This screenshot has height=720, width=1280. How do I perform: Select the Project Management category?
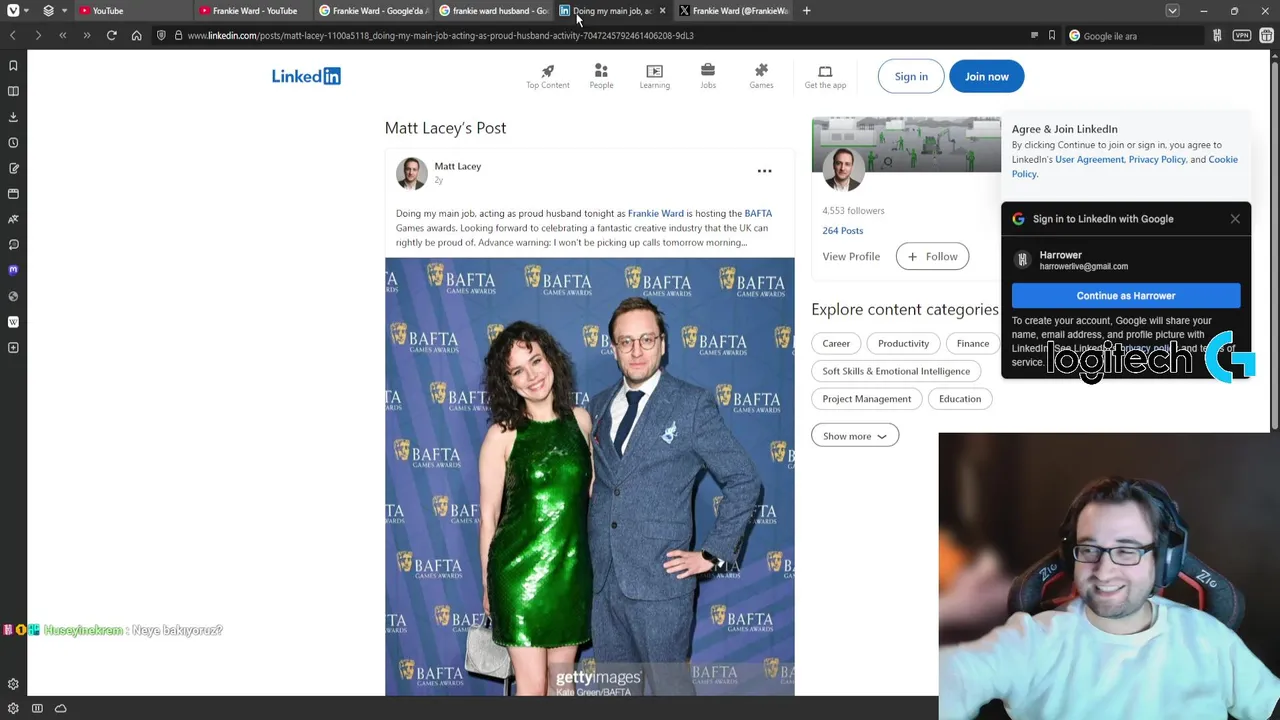point(867,399)
